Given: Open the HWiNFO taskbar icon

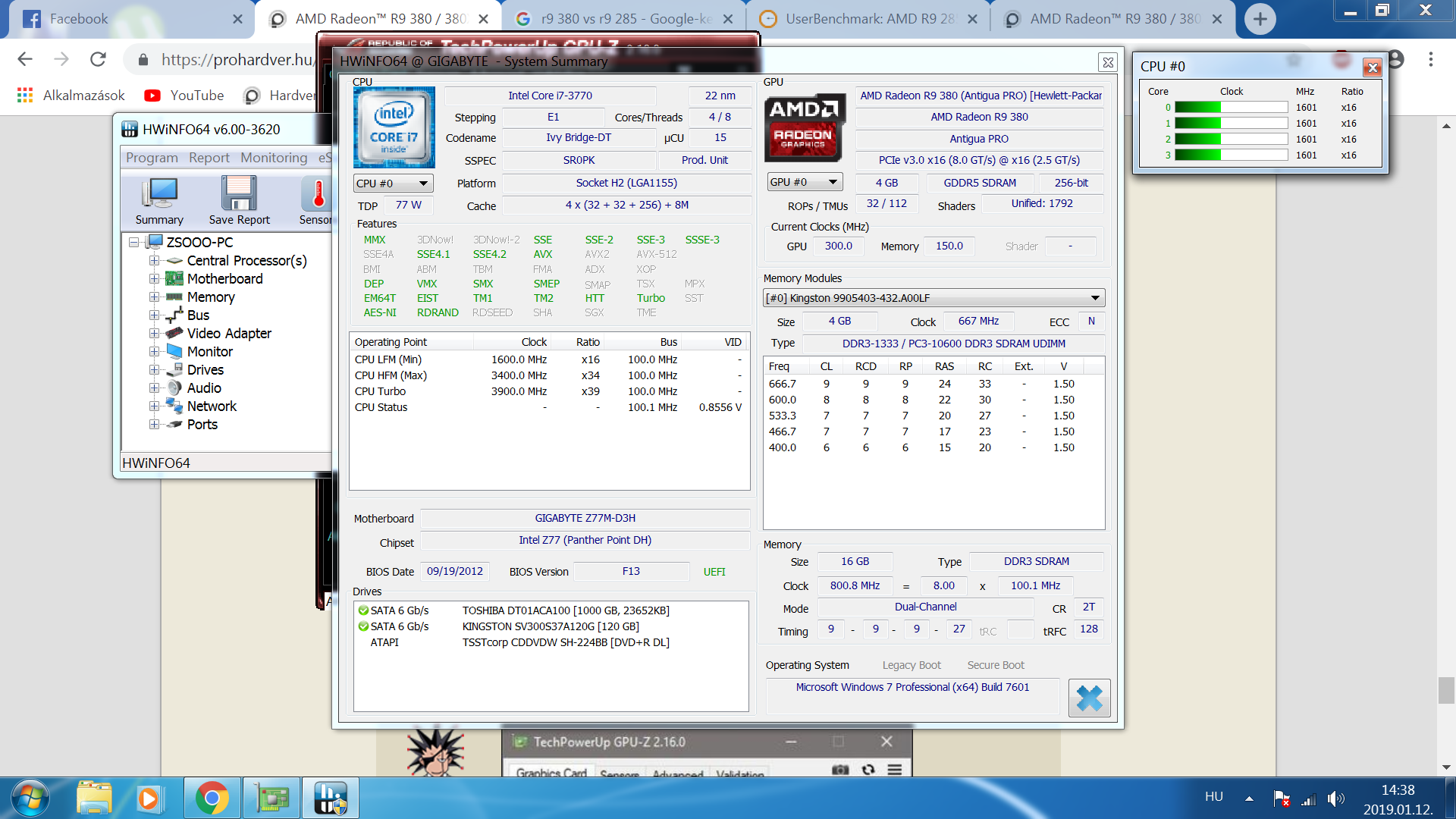Looking at the screenshot, I should pyautogui.click(x=331, y=799).
